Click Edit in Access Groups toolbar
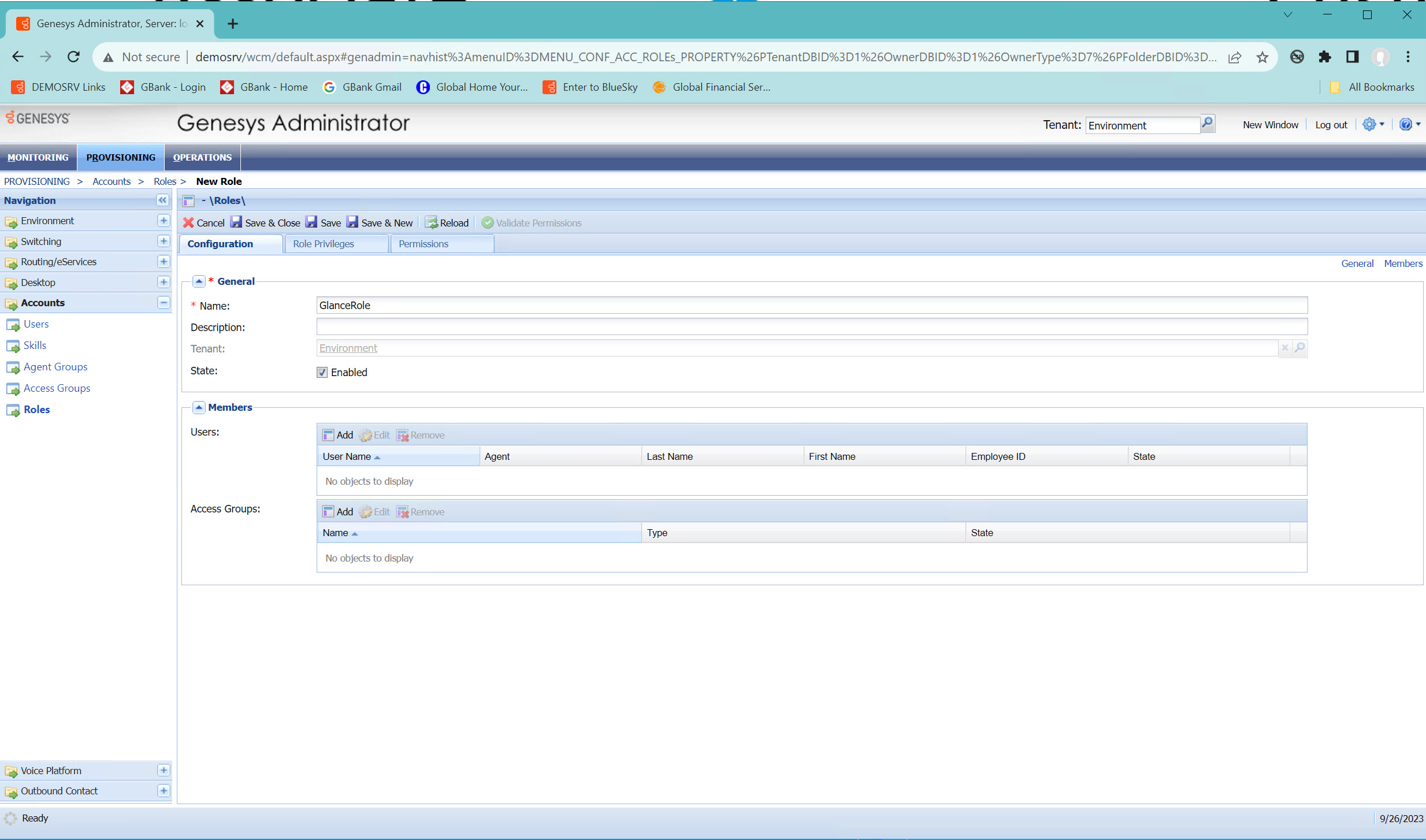This screenshot has width=1426, height=840. (374, 512)
